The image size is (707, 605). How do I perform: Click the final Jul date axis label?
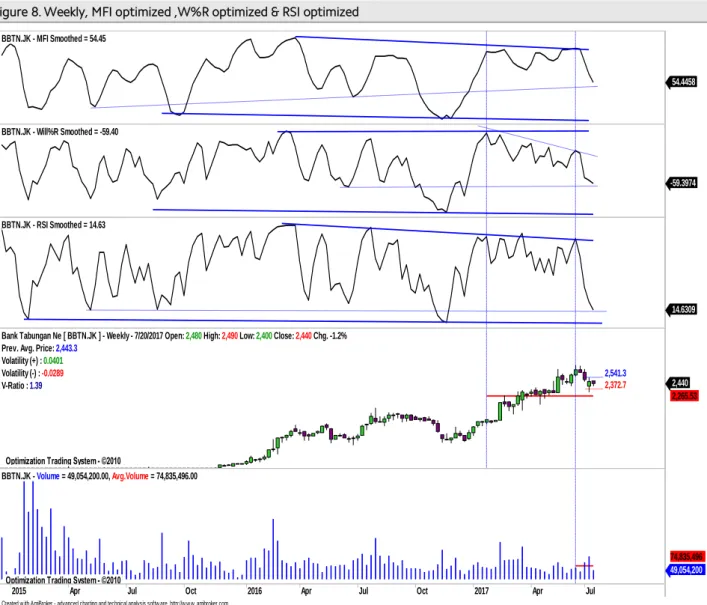[x=590, y=591]
